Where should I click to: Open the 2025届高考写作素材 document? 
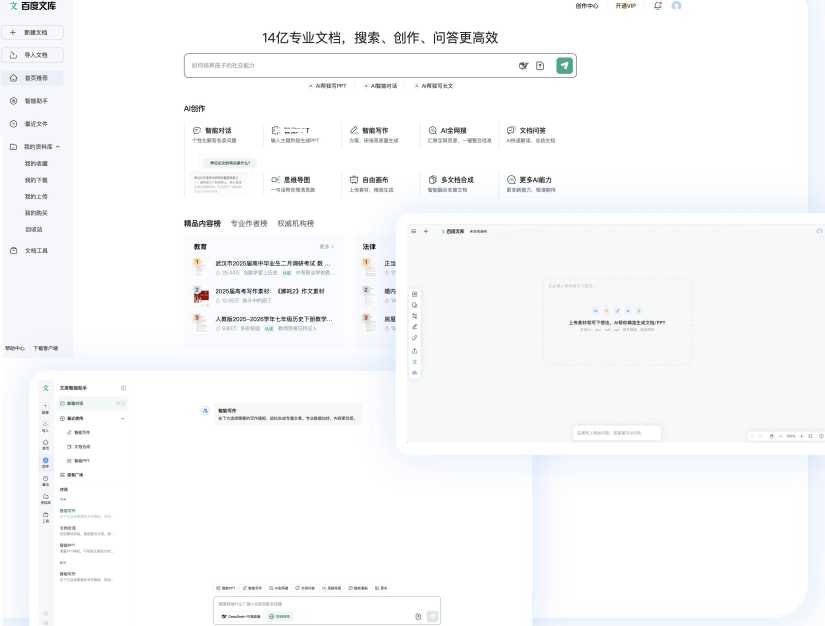pyautogui.click(x=270, y=291)
